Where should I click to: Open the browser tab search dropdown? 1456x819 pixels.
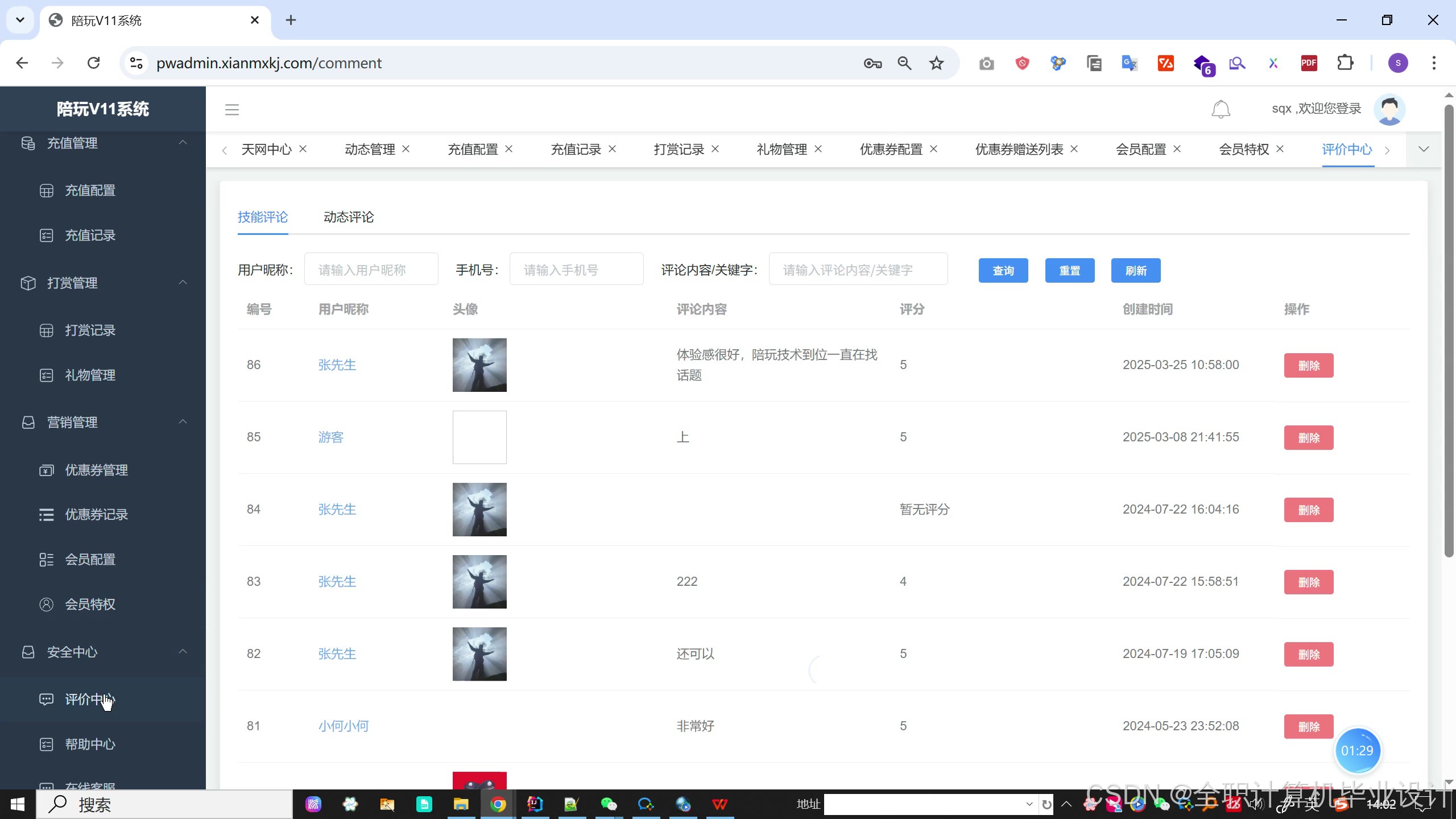click(20, 20)
